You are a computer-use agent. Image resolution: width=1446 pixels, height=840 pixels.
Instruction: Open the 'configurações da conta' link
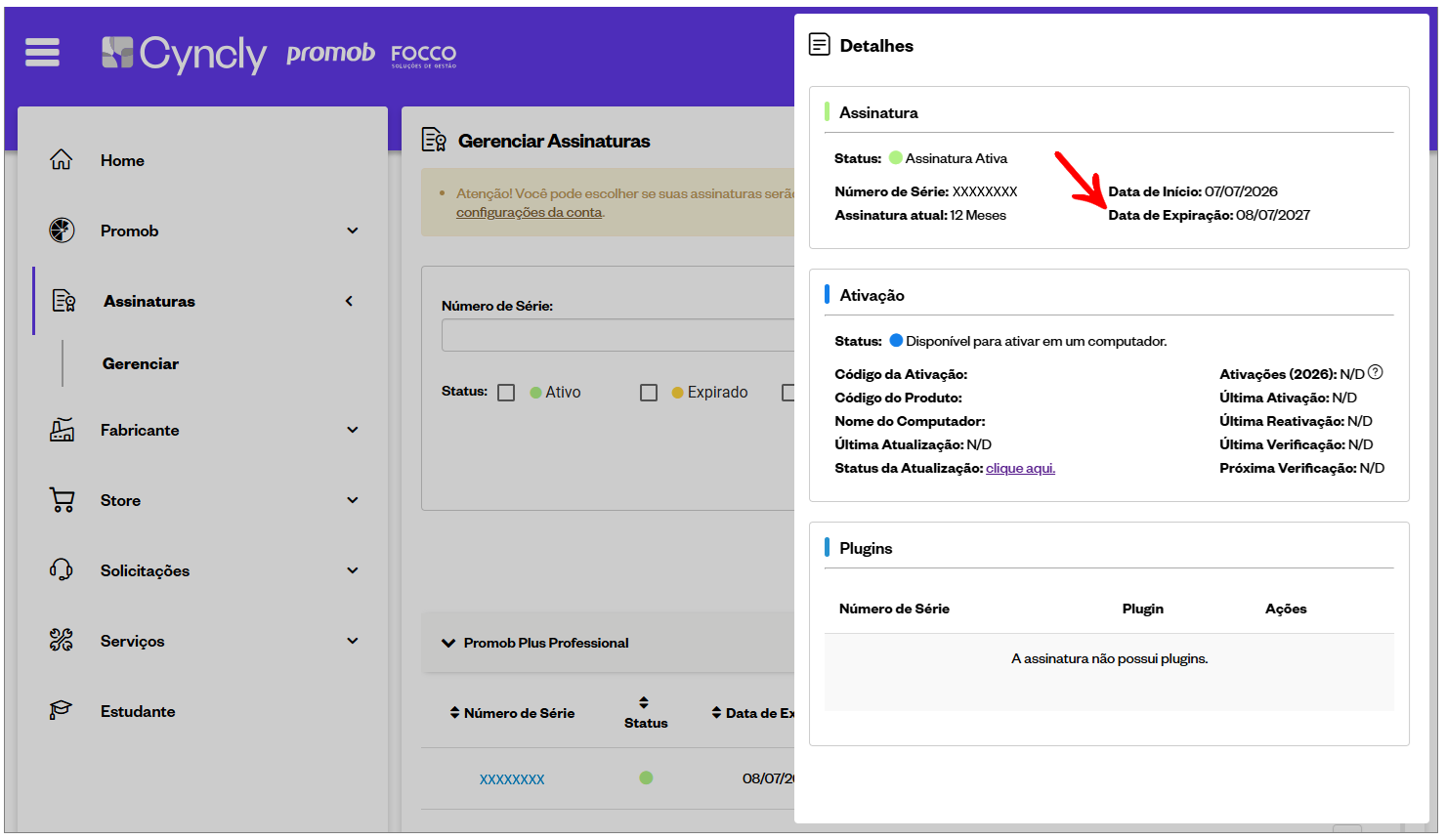tap(530, 212)
